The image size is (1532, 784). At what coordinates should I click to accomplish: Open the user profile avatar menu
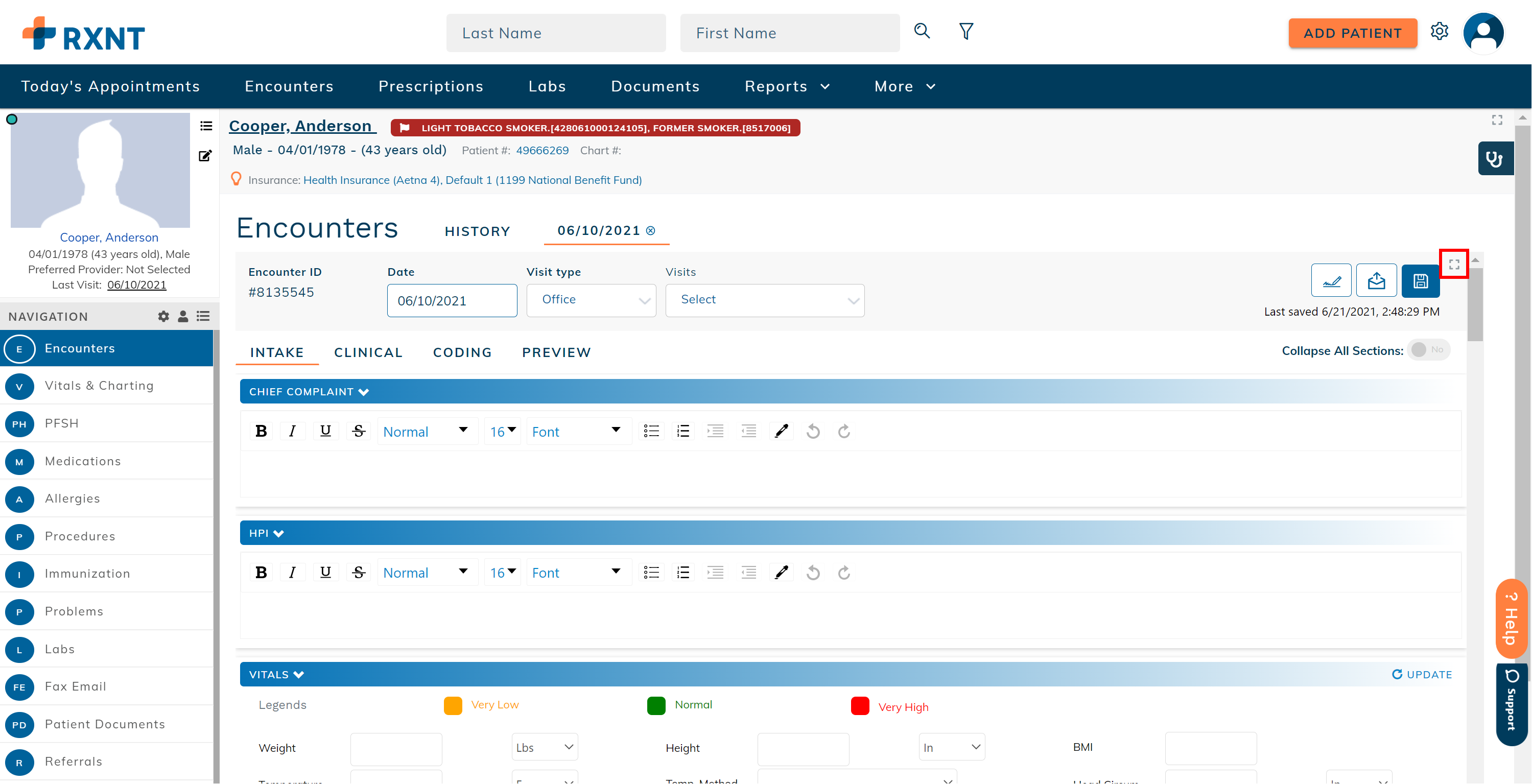click(x=1483, y=33)
